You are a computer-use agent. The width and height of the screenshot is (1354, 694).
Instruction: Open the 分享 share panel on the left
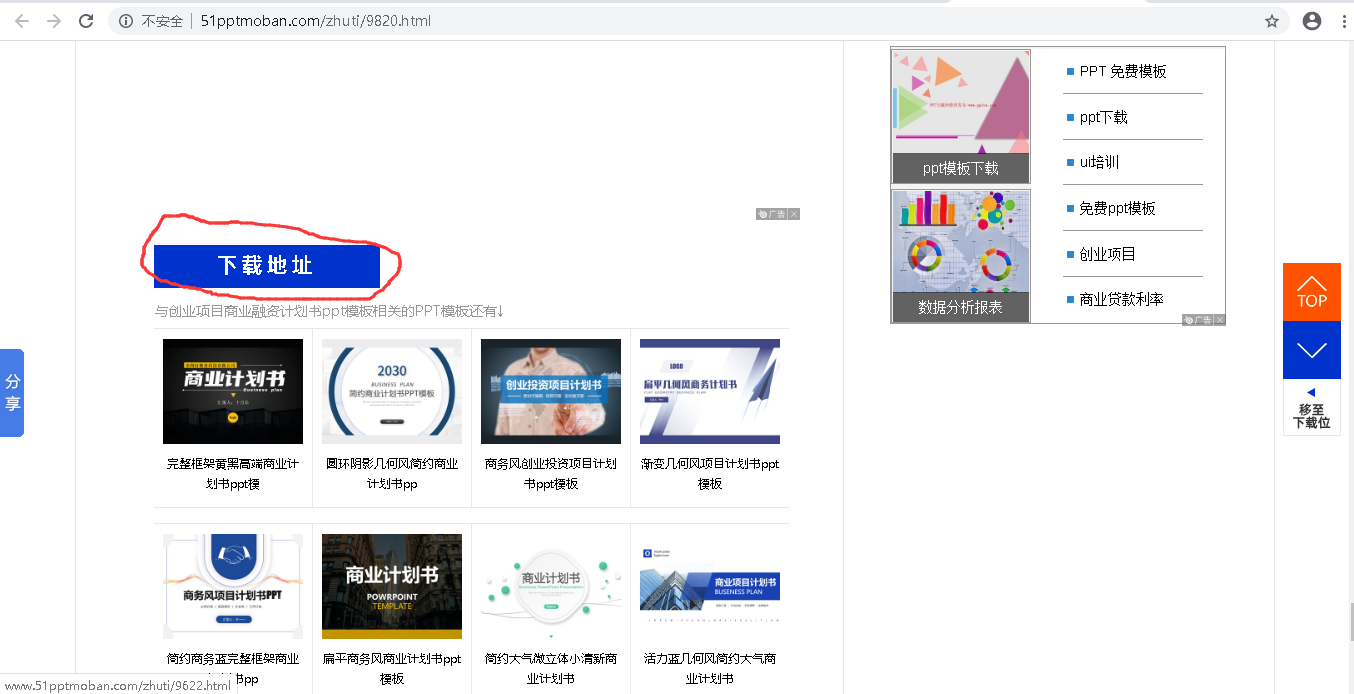point(13,392)
